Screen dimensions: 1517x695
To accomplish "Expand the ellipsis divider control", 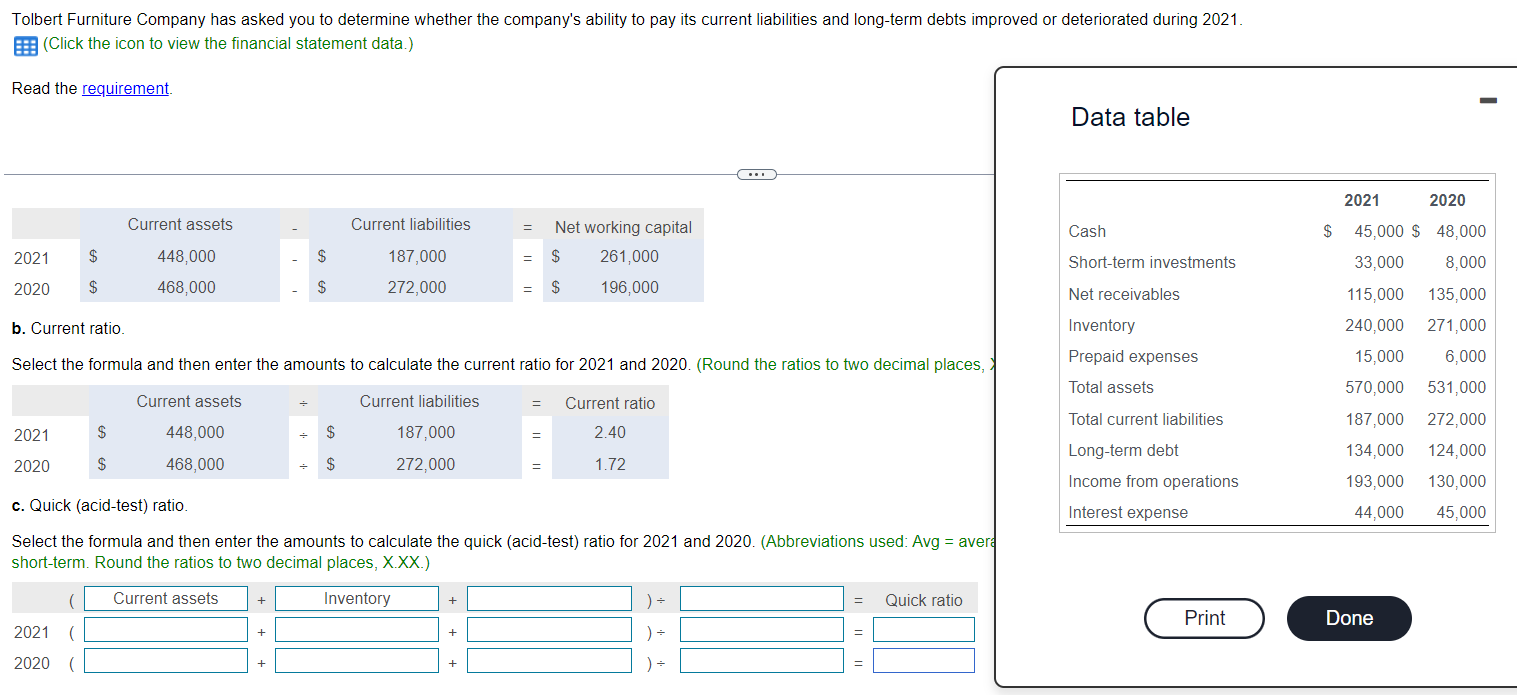I will [x=756, y=173].
